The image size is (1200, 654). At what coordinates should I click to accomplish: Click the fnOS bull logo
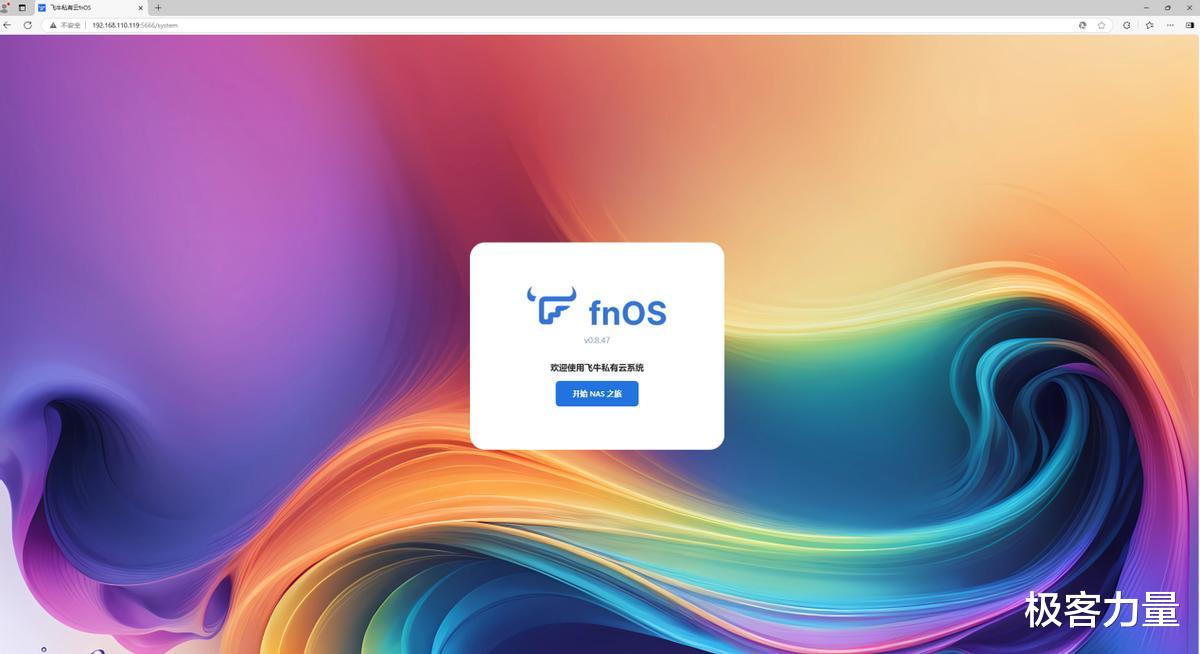click(x=551, y=306)
